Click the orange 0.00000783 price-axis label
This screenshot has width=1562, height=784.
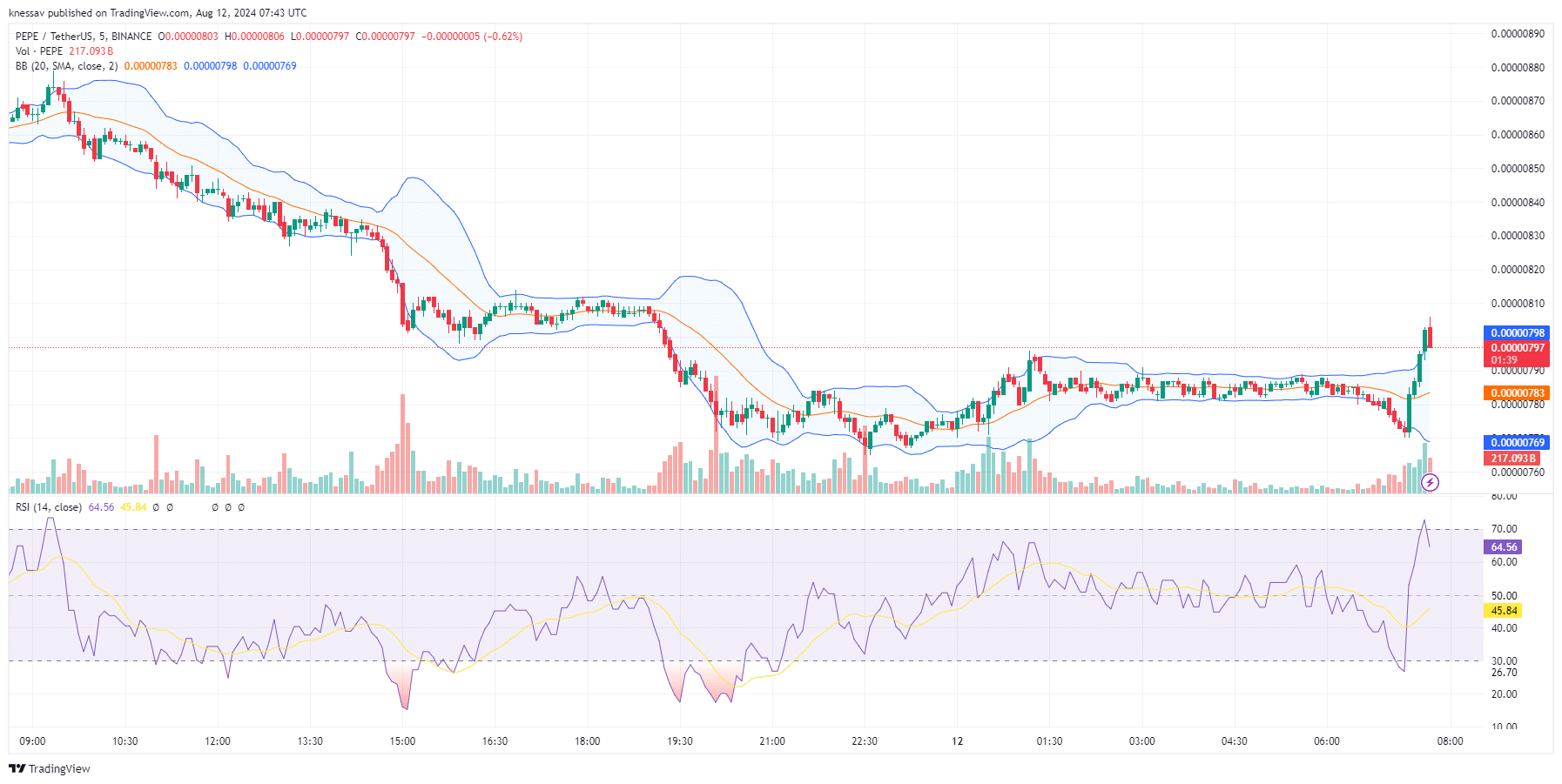(x=1517, y=393)
